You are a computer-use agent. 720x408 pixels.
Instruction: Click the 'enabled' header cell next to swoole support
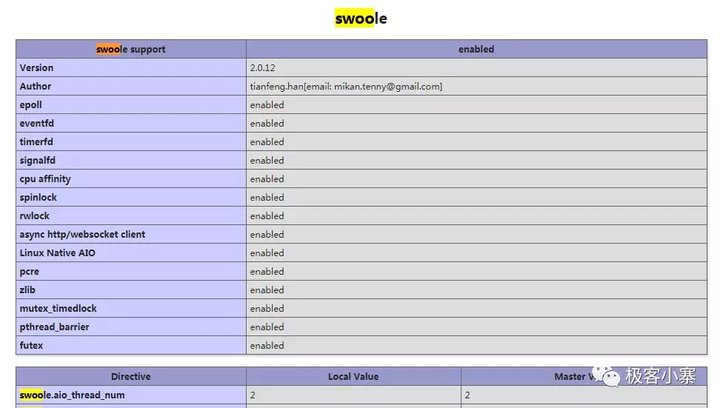click(x=476, y=49)
